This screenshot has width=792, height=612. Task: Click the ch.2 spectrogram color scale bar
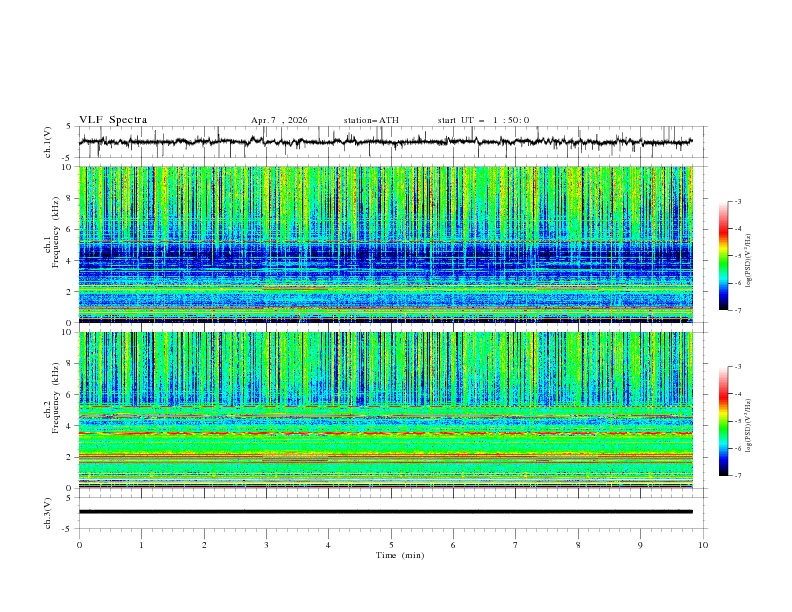click(x=724, y=421)
